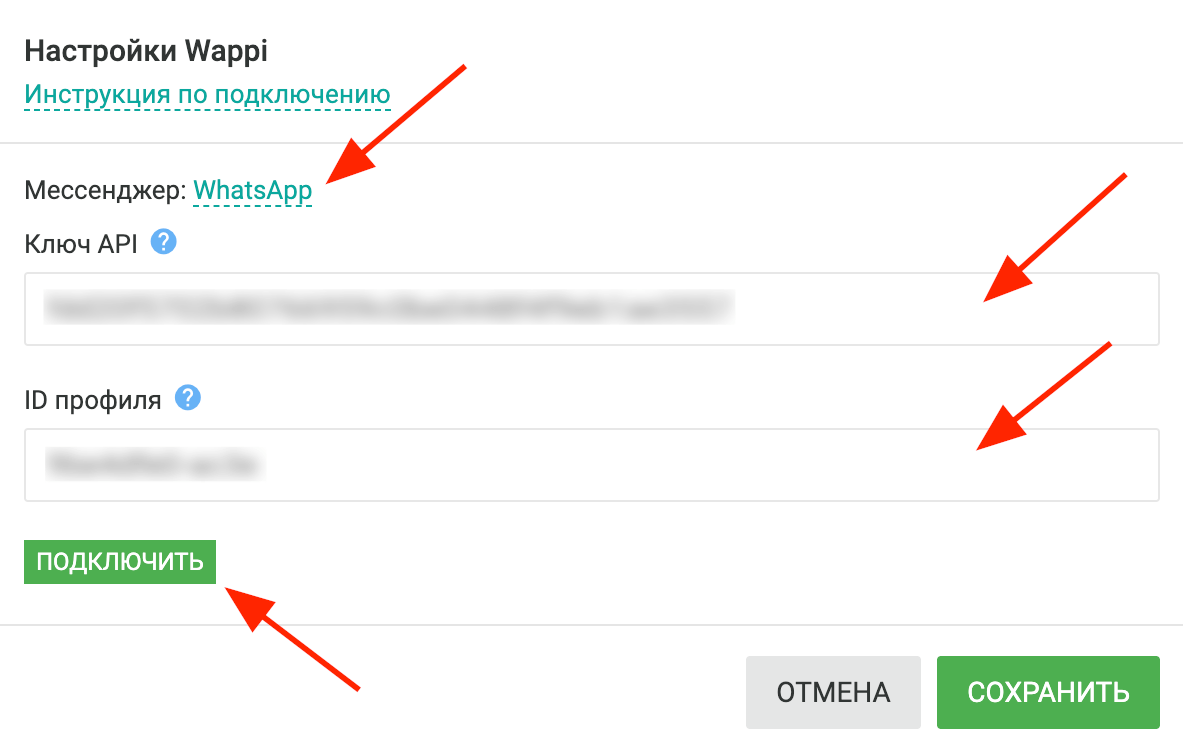Click the help icon beside ID профиля
This screenshot has height=751, width=1183.
tap(188, 399)
